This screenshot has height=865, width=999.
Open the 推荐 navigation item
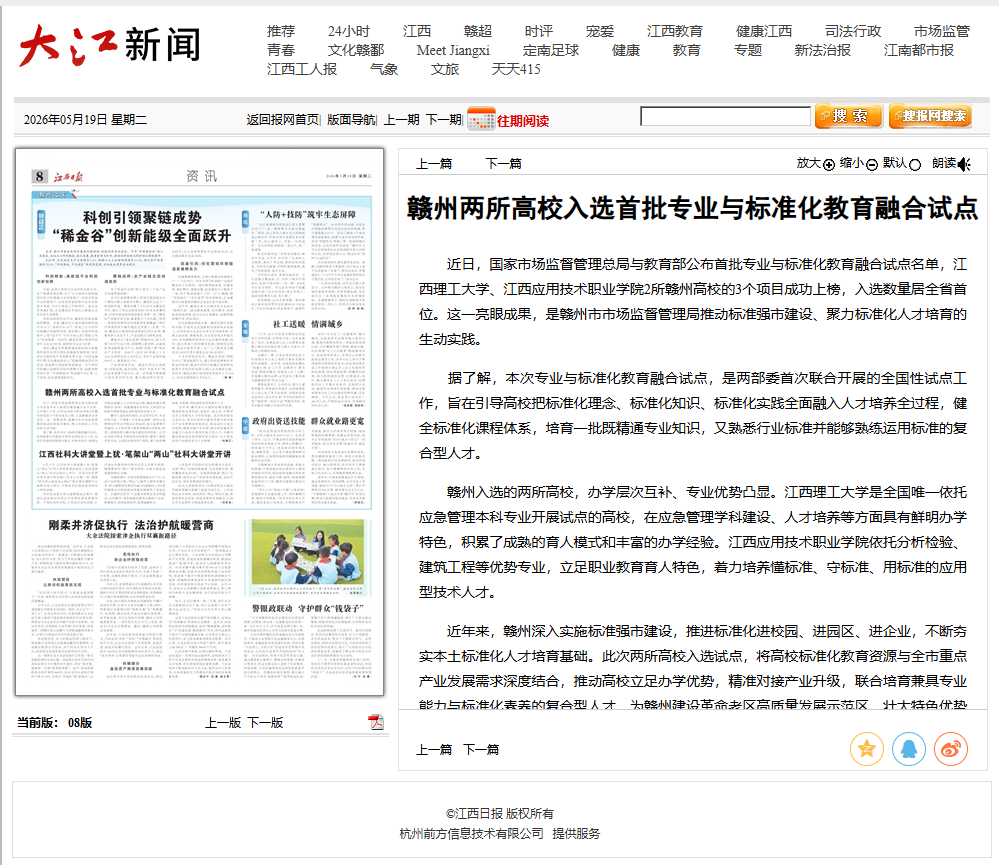click(281, 31)
